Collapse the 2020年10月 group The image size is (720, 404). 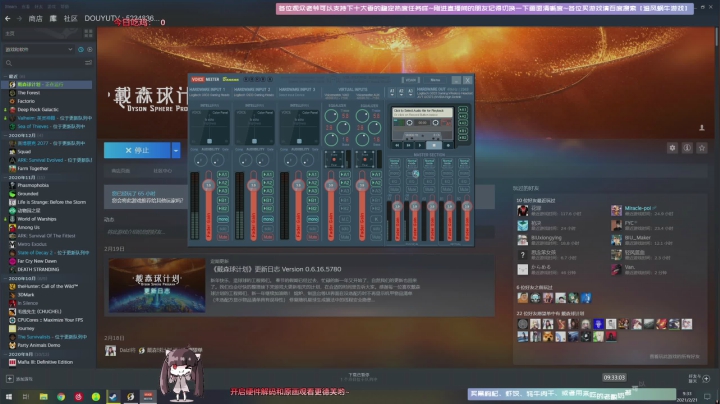(6, 278)
